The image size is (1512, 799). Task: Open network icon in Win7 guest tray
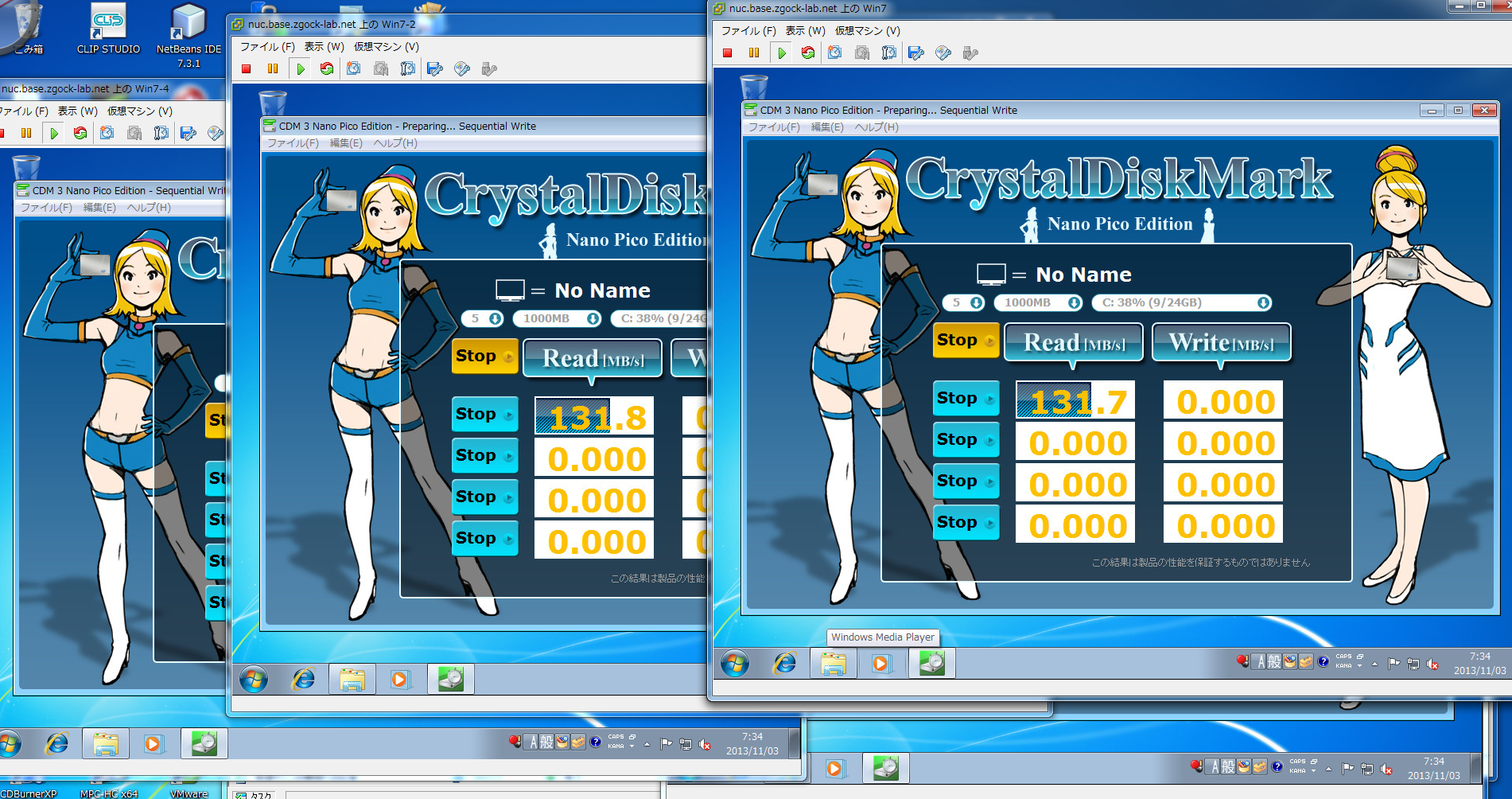(x=1413, y=664)
